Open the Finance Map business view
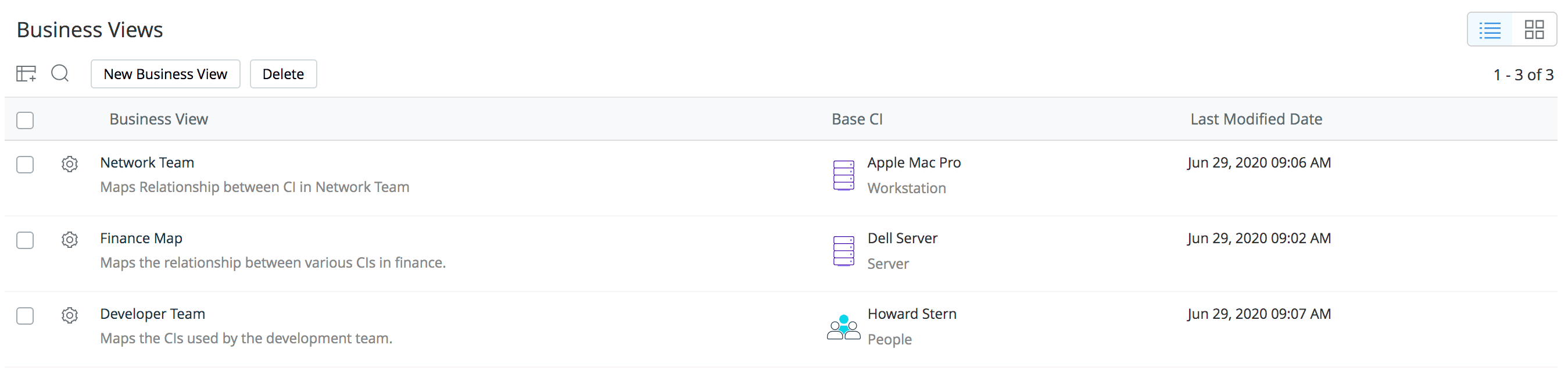 click(141, 238)
